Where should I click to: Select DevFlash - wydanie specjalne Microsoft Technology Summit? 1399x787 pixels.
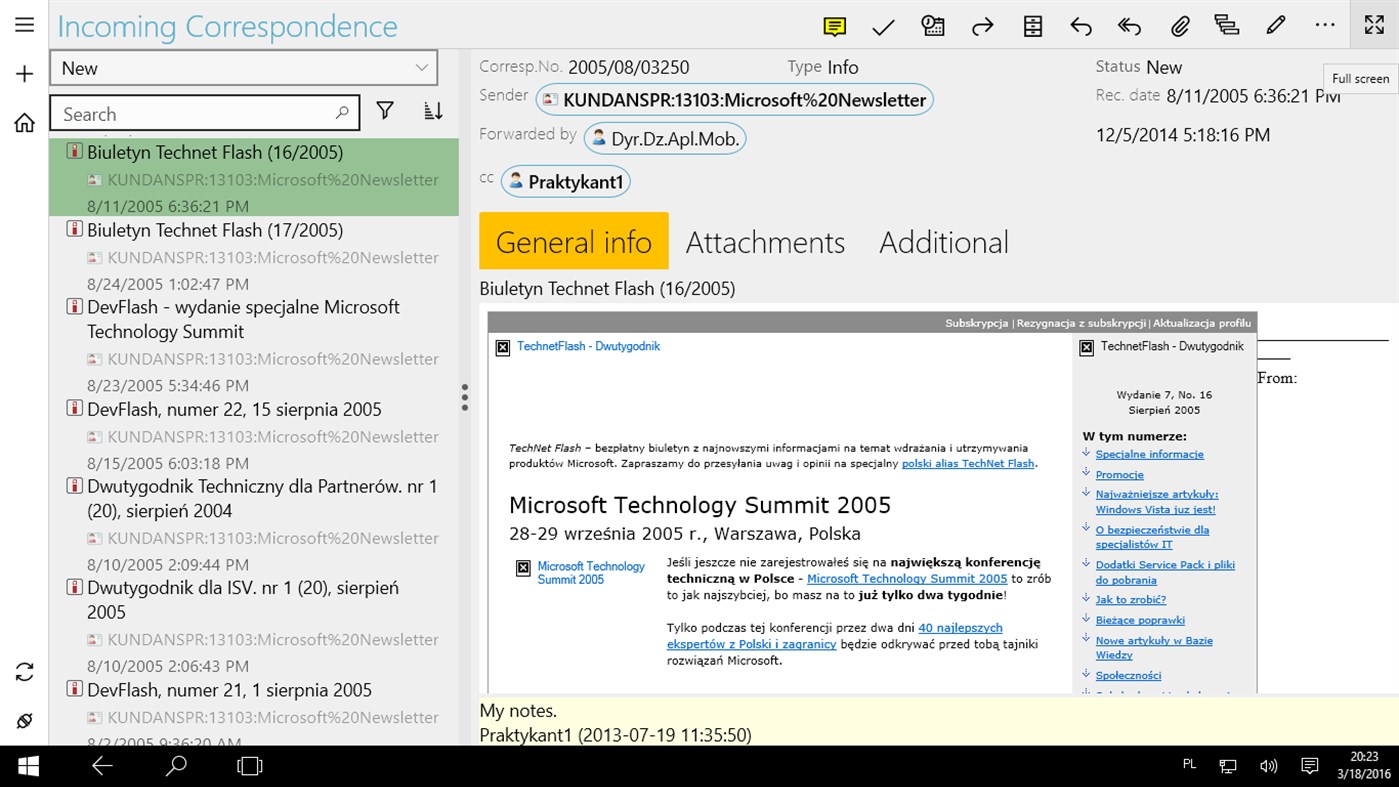coord(254,345)
